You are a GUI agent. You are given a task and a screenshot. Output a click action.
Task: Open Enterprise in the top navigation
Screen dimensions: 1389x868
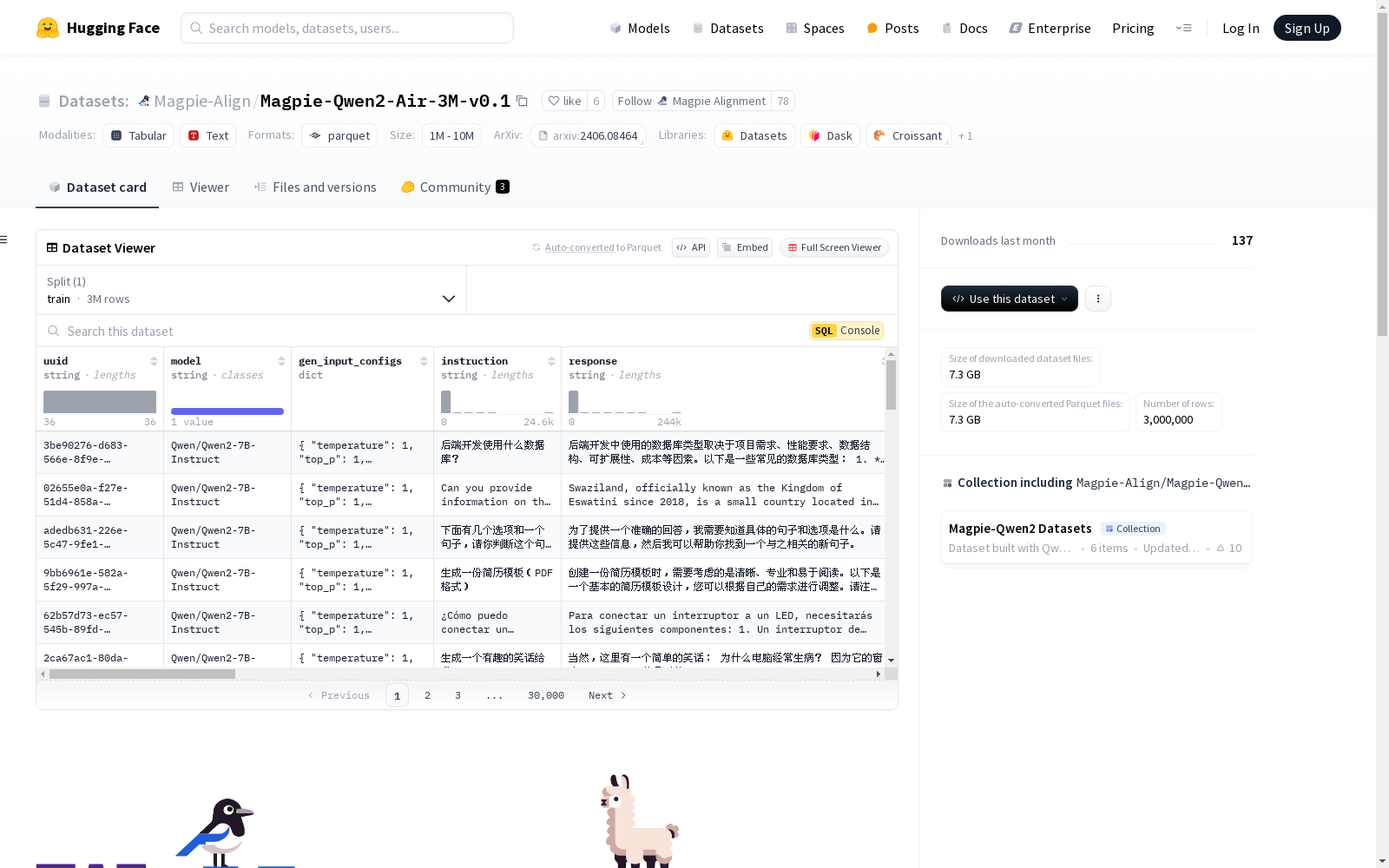point(1050,28)
